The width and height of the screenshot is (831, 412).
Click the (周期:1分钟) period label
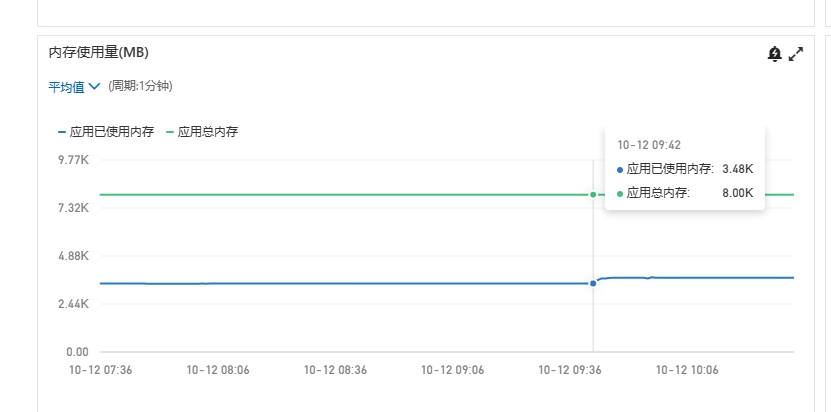point(140,86)
